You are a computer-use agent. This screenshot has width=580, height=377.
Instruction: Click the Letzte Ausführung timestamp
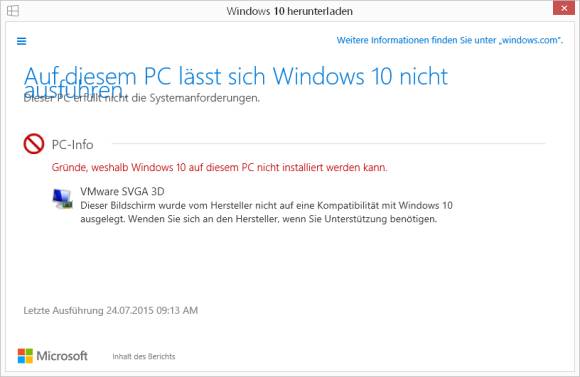coord(111,310)
